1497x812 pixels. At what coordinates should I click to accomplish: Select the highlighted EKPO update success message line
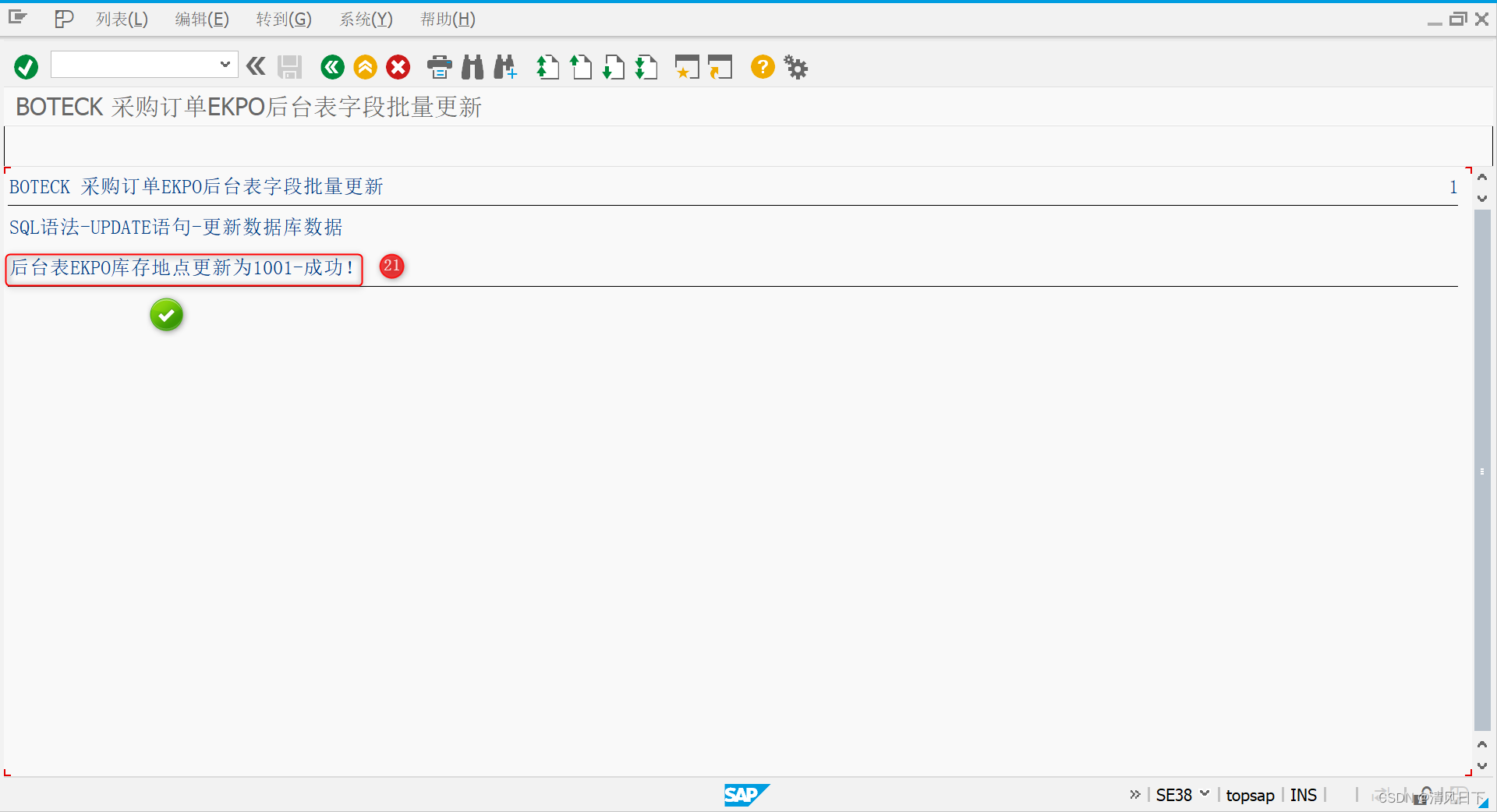coord(182,269)
